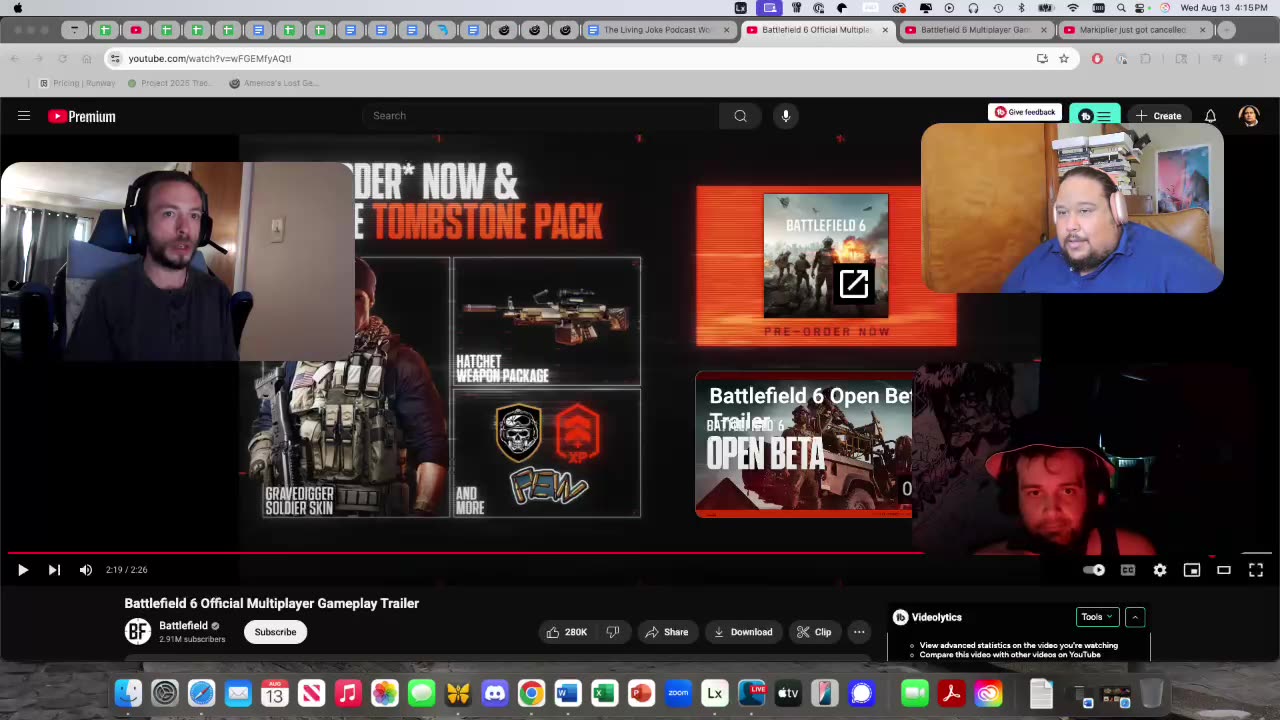Open the Create menu
This screenshot has width=1280, height=720.
1158,116
